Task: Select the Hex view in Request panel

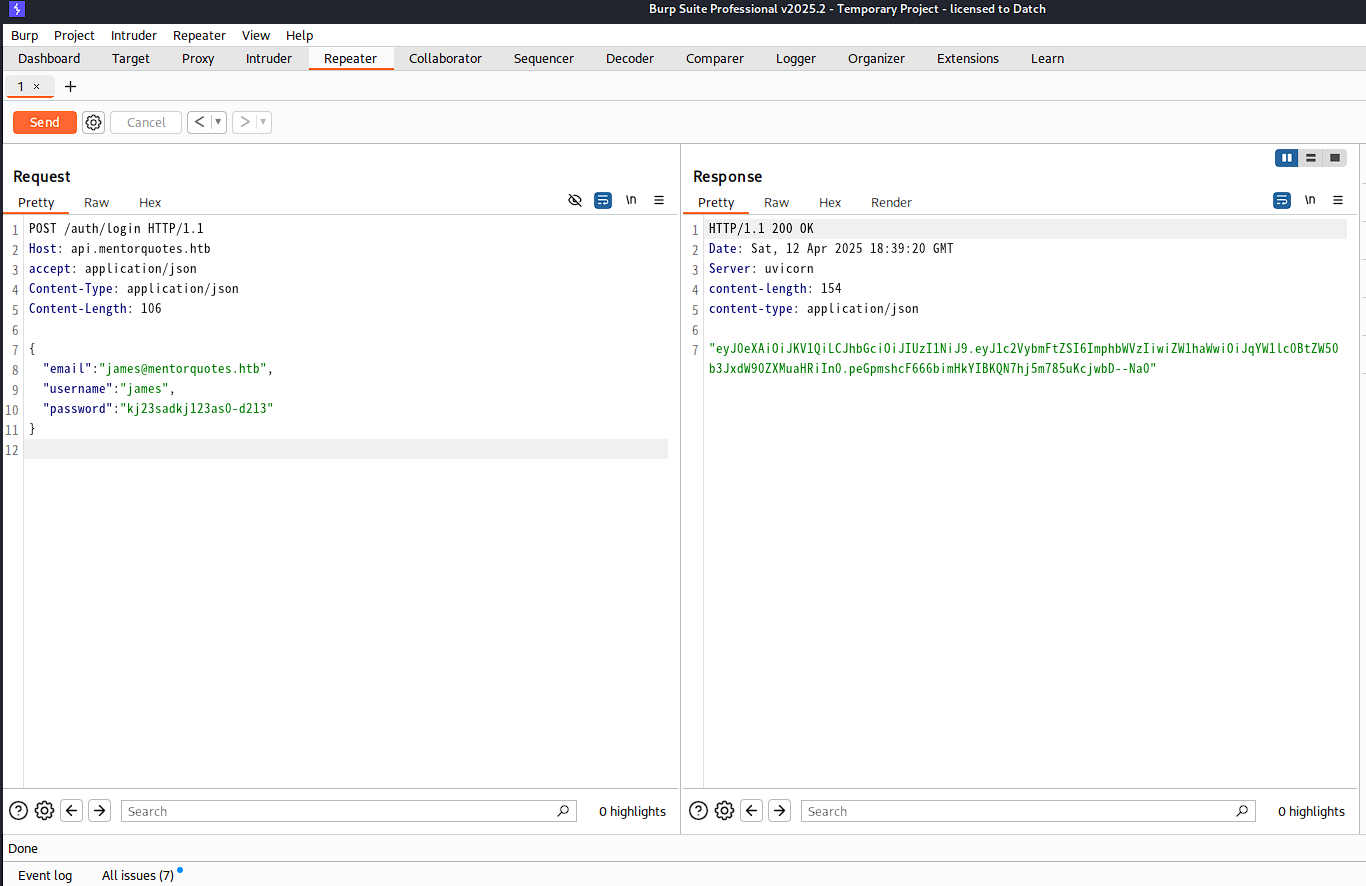Action: (150, 202)
